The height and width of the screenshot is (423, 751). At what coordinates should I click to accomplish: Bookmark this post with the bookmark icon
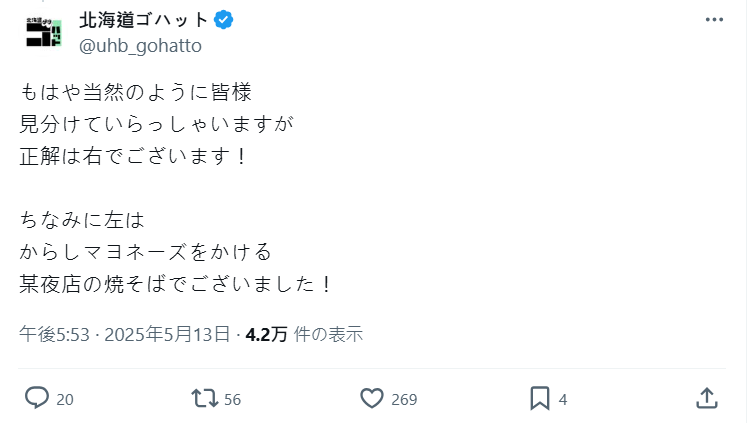click(539, 398)
